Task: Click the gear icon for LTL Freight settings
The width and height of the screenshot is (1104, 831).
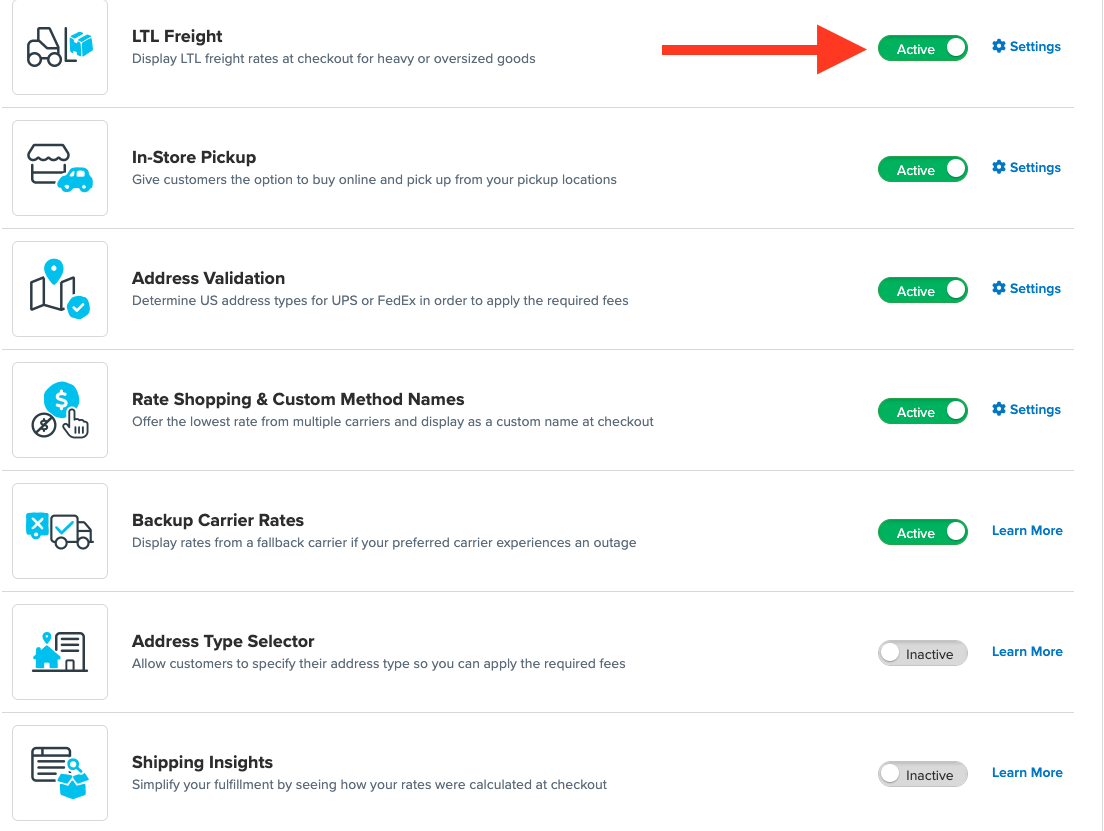Action: point(998,47)
